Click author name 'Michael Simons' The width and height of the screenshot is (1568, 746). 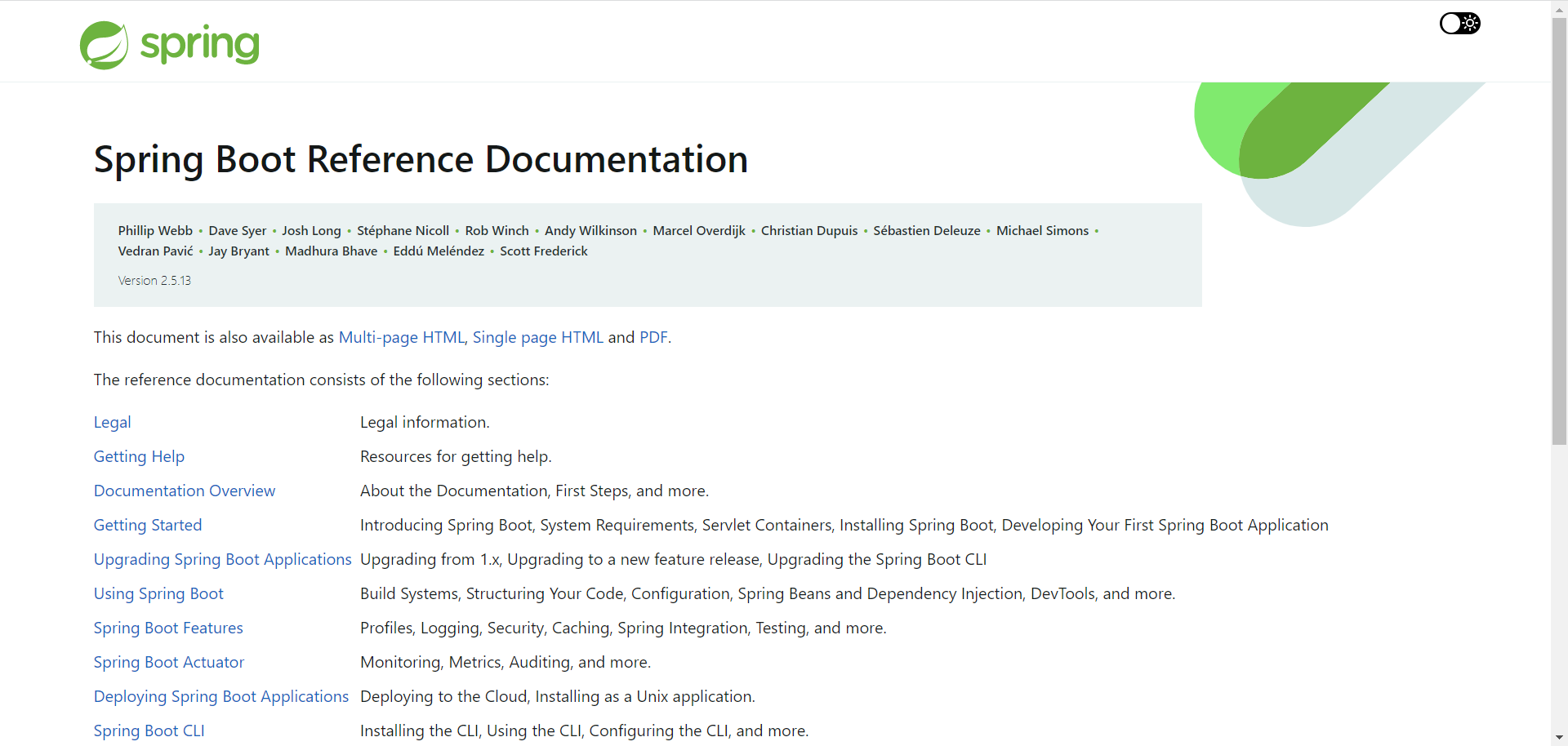[x=1042, y=230]
